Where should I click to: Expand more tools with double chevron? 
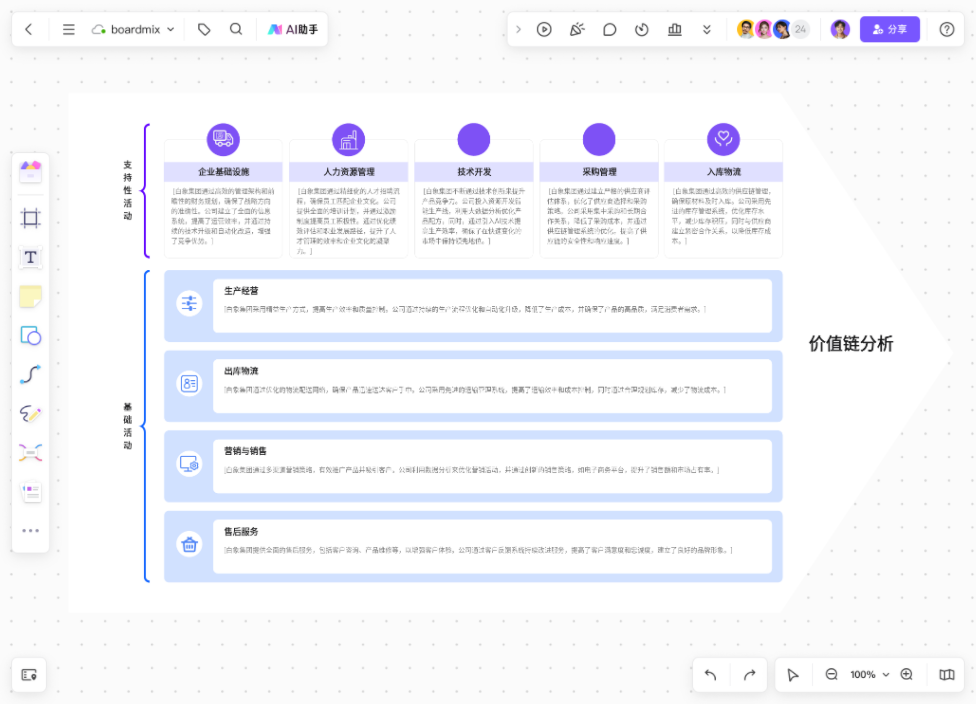(707, 30)
